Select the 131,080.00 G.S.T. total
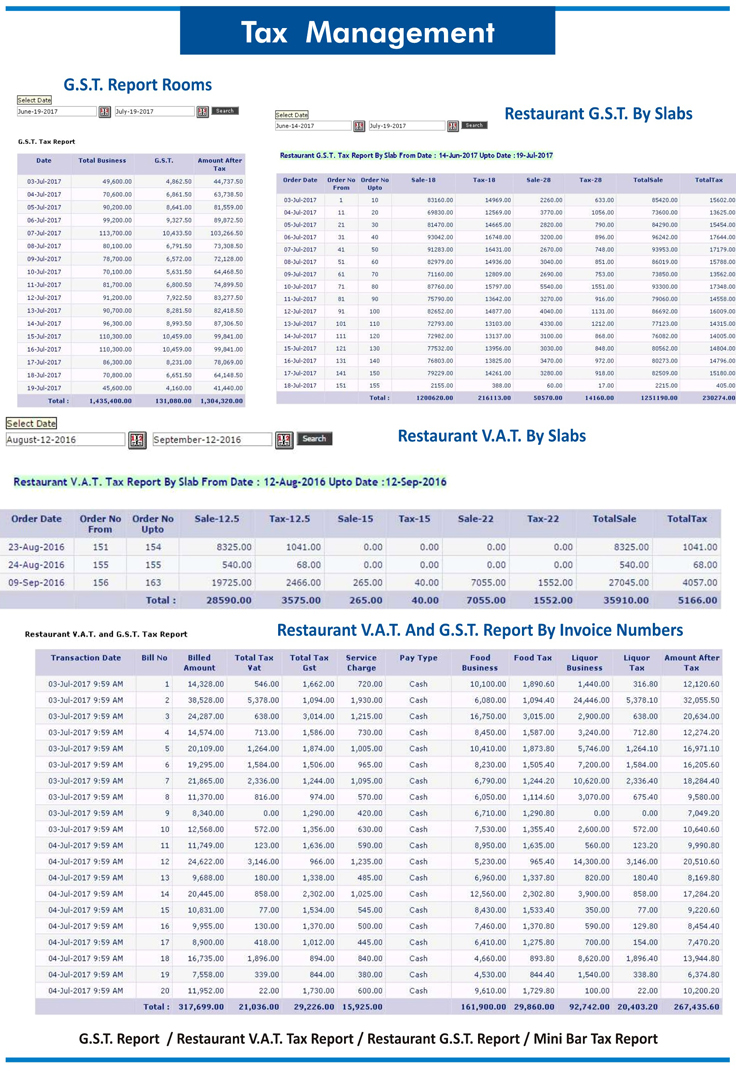Screen dimensions: 736x1071 [x=173, y=401]
